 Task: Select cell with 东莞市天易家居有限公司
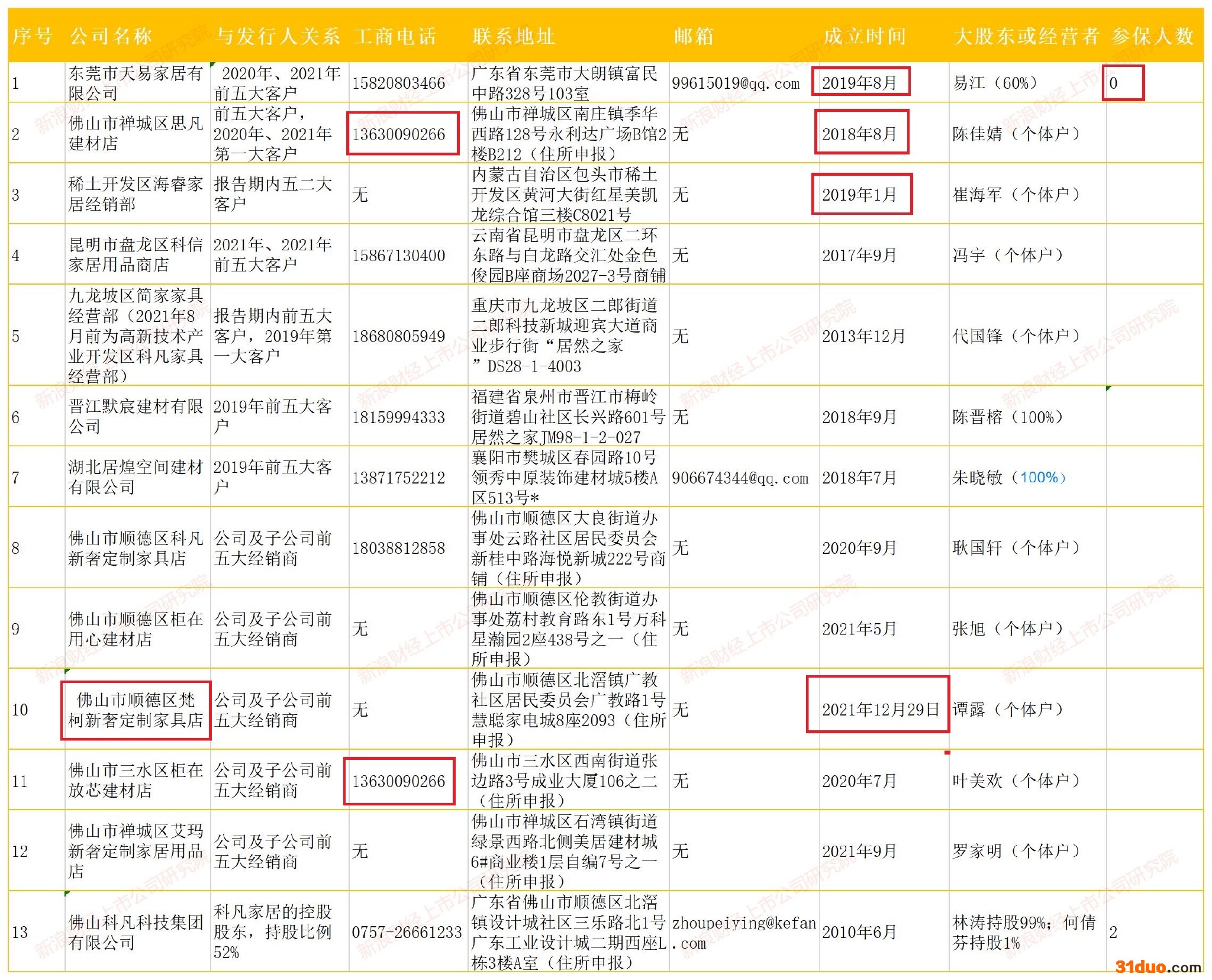136,83
